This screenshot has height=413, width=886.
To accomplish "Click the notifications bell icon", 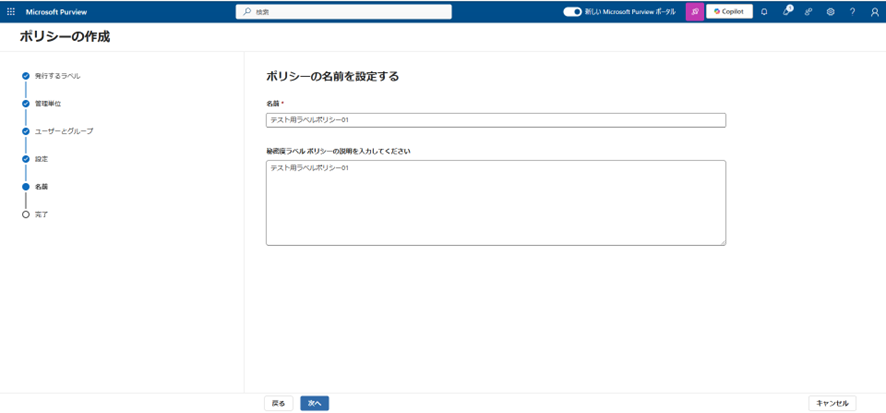I will point(764,12).
